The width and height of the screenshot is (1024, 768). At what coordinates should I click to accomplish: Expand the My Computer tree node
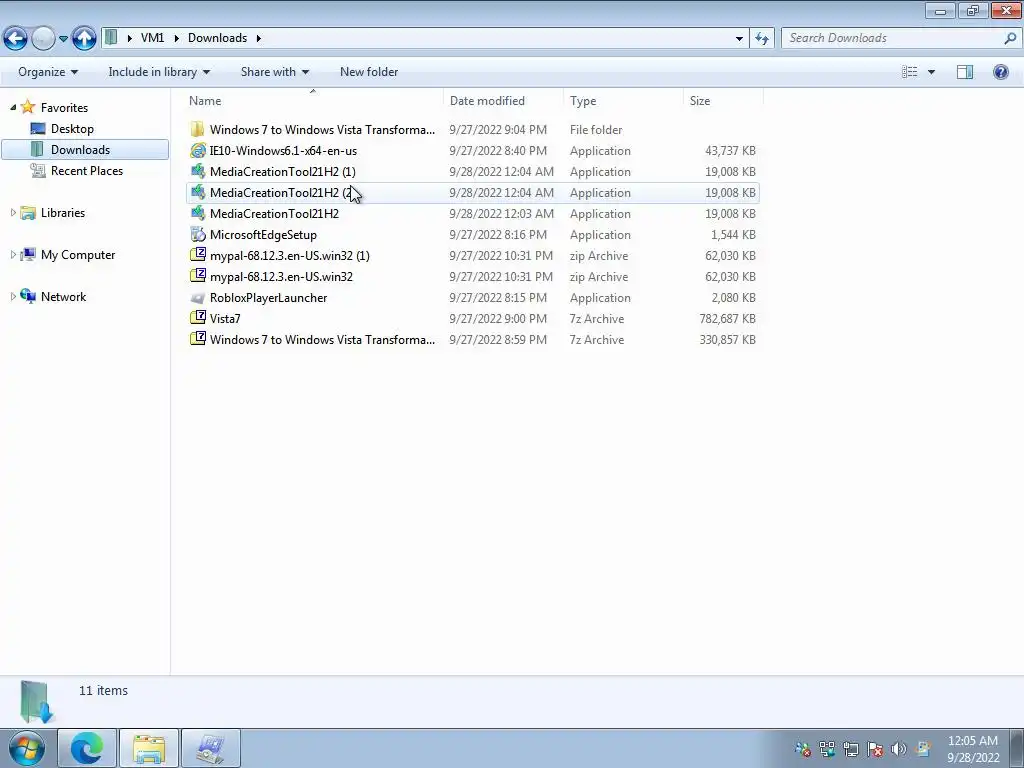tap(12, 255)
